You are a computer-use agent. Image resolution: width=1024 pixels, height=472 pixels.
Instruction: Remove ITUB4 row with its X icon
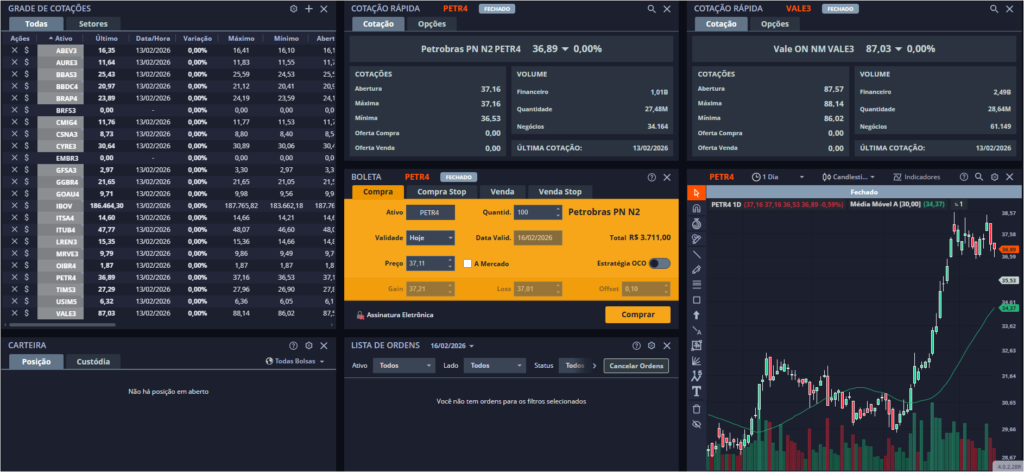[14, 230]
